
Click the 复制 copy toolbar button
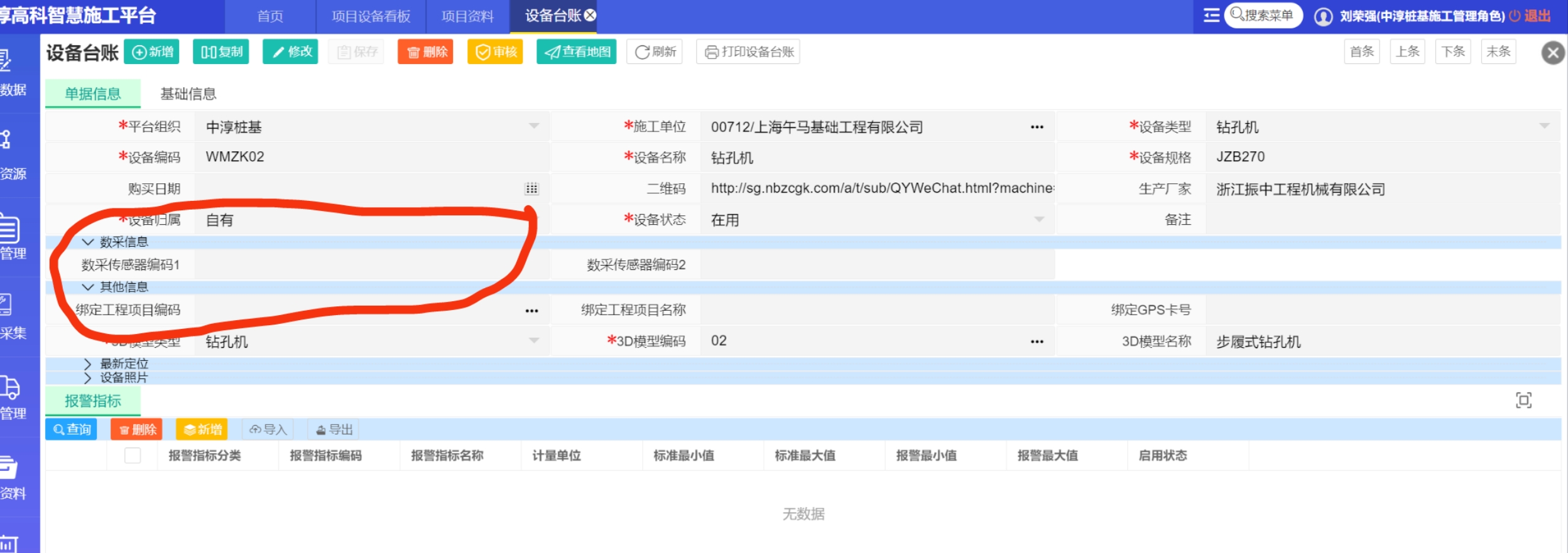pyautogui.click(x=221, y=52)
